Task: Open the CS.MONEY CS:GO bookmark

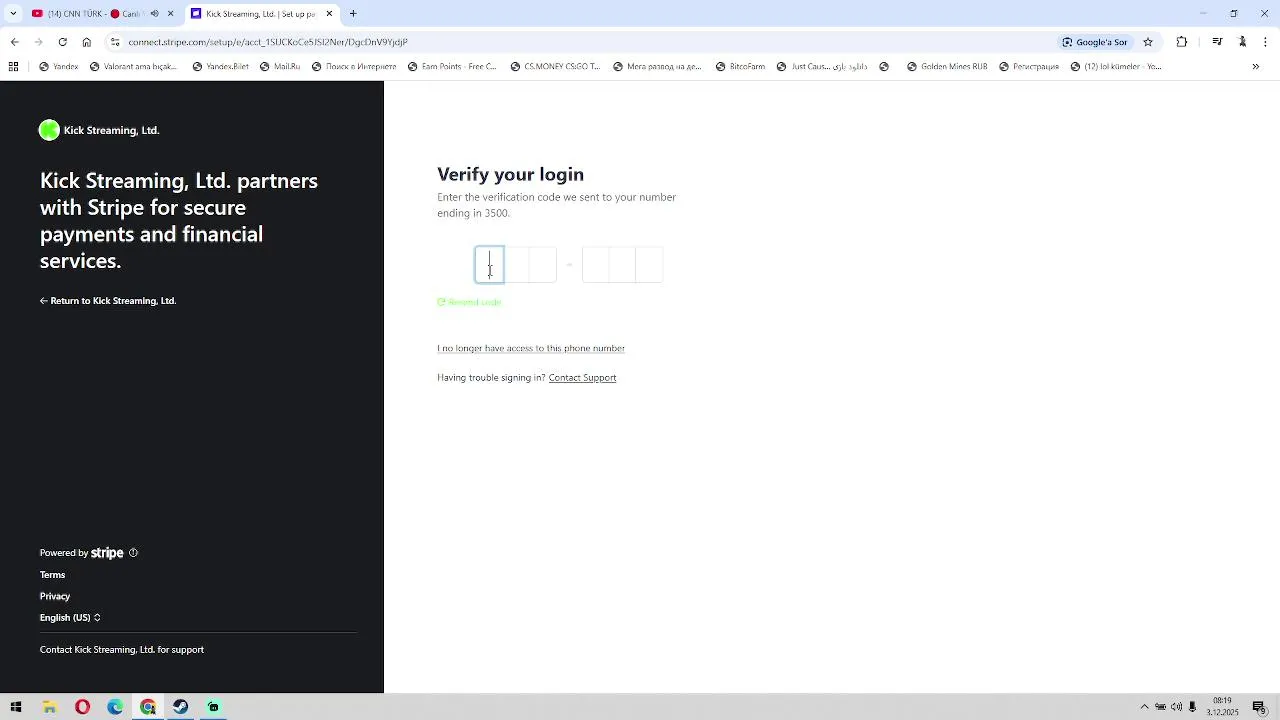Action: [555, 67]
